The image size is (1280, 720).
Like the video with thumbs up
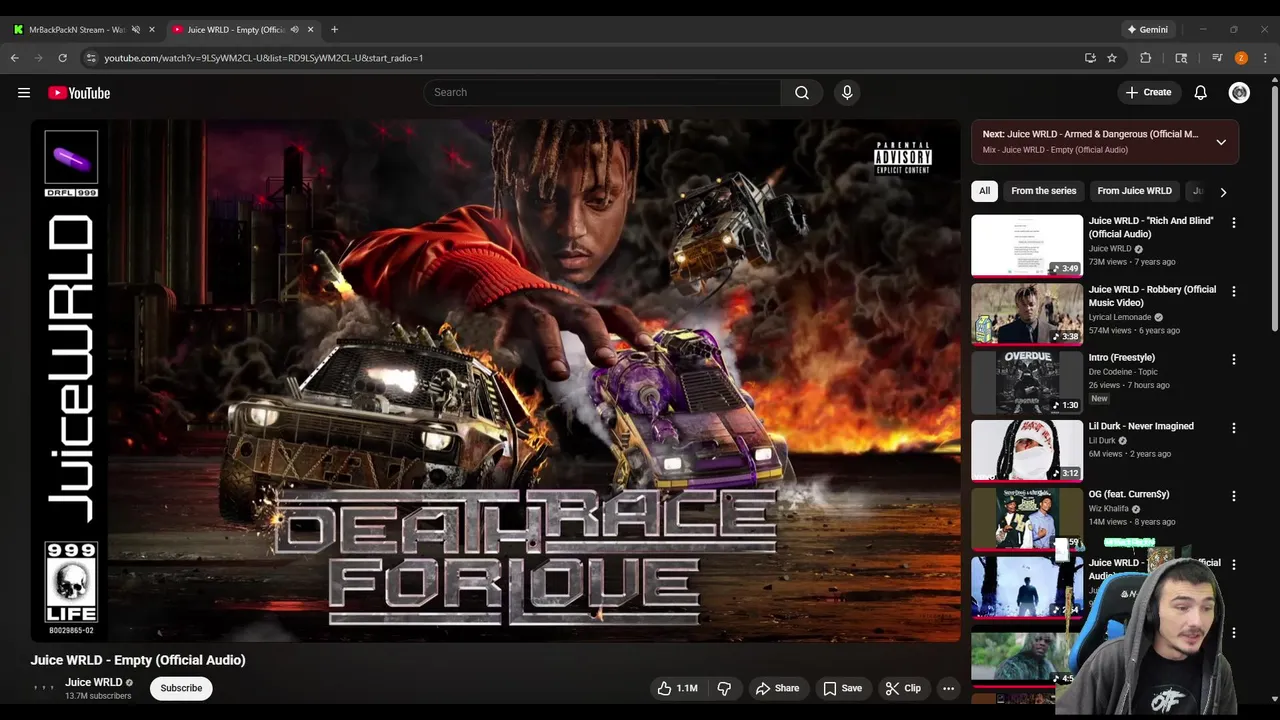(677, 688)
